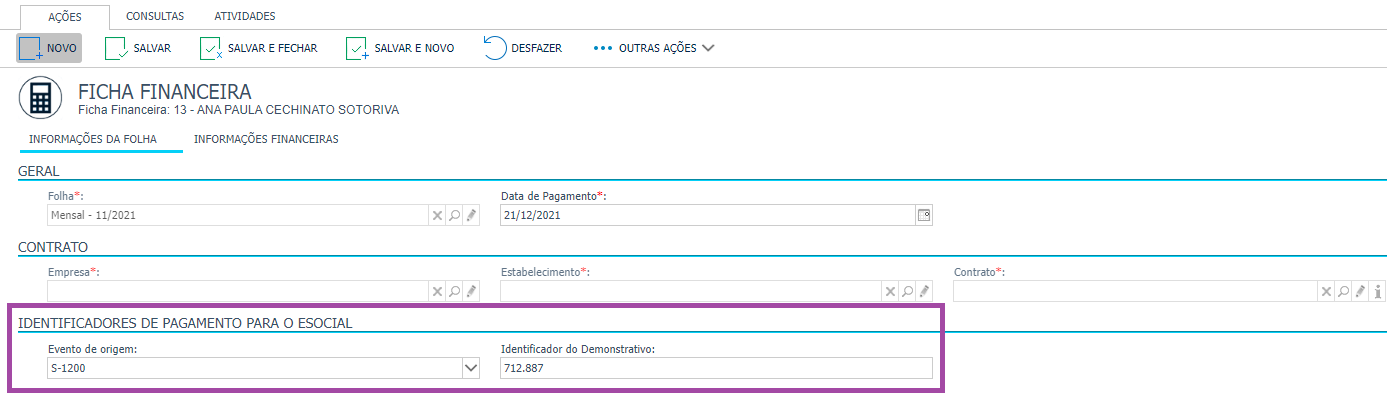Click Salvar e Fechar
Image resolution: width=1387 pixels, height=403 pixels.
(x=259, y=48)
